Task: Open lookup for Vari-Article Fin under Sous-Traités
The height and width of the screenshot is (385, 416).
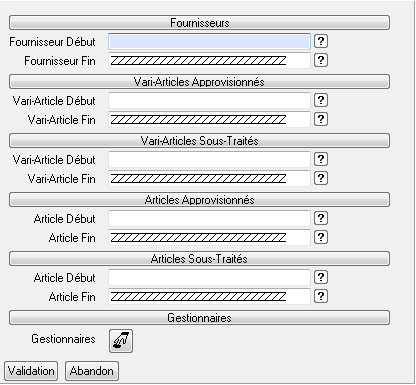Action: click(x=321, y=178)
